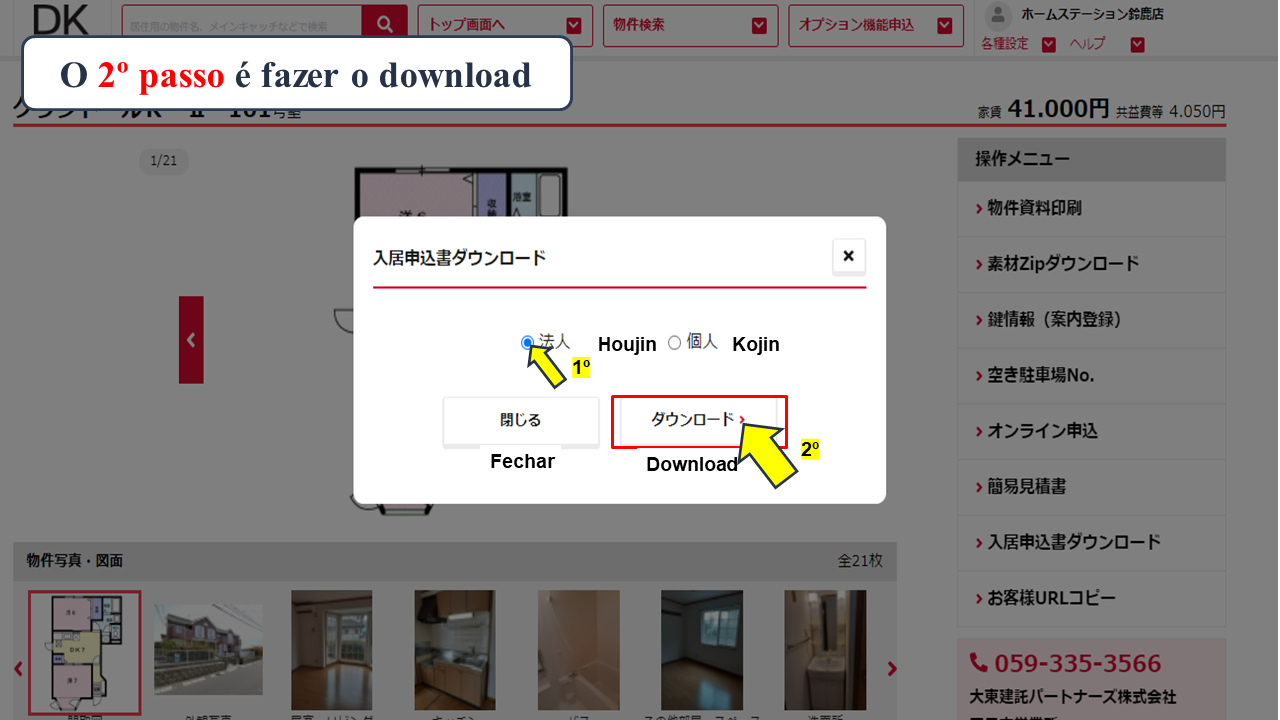The height and width of the screenshot is (720, 1280).
Task: Select the kitchen photo thumbnail
Action: [x=455, y=650]
